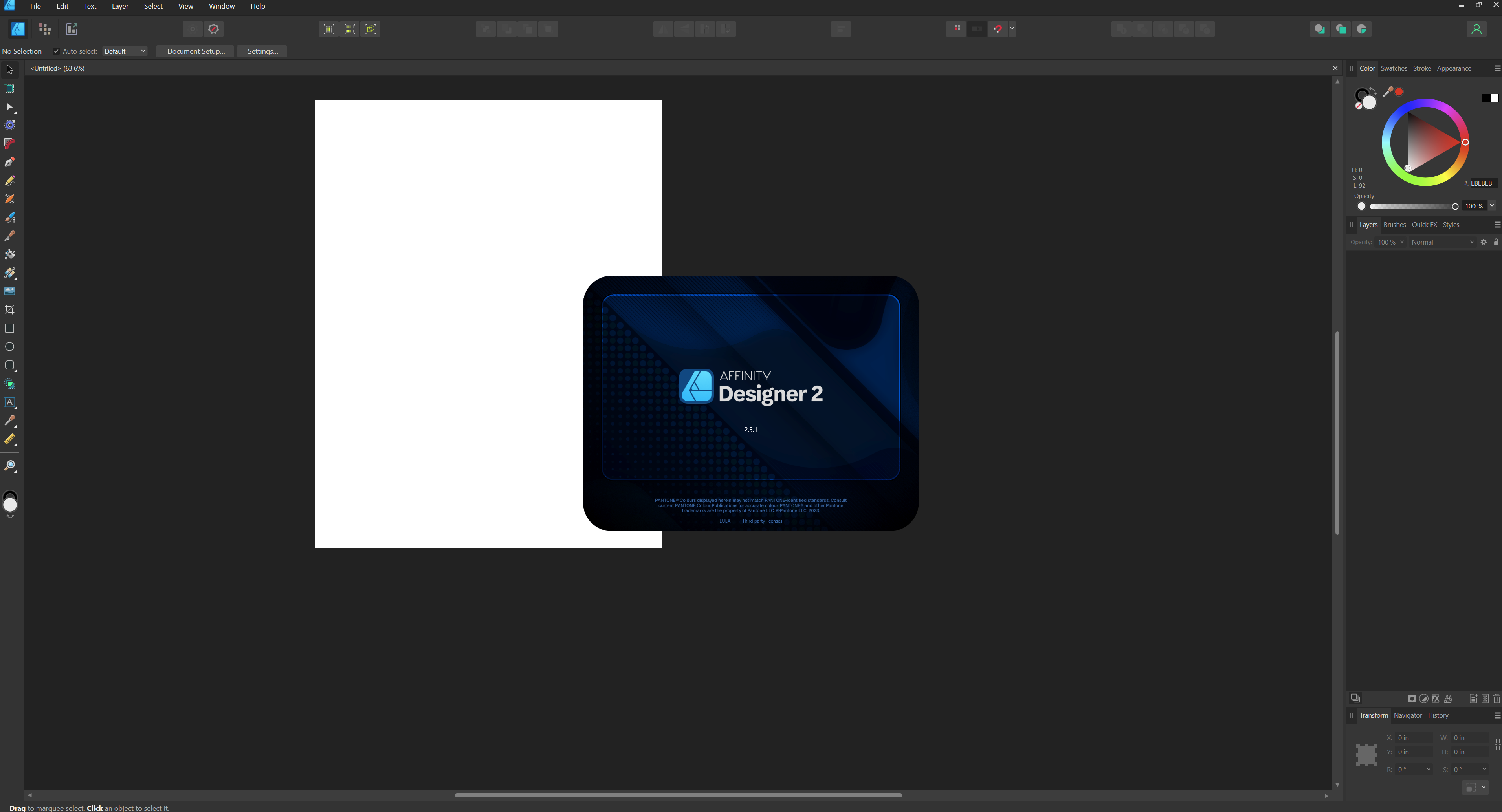Select the Artboard tool
Screen dimensions: 1502x812
[9, 89]
